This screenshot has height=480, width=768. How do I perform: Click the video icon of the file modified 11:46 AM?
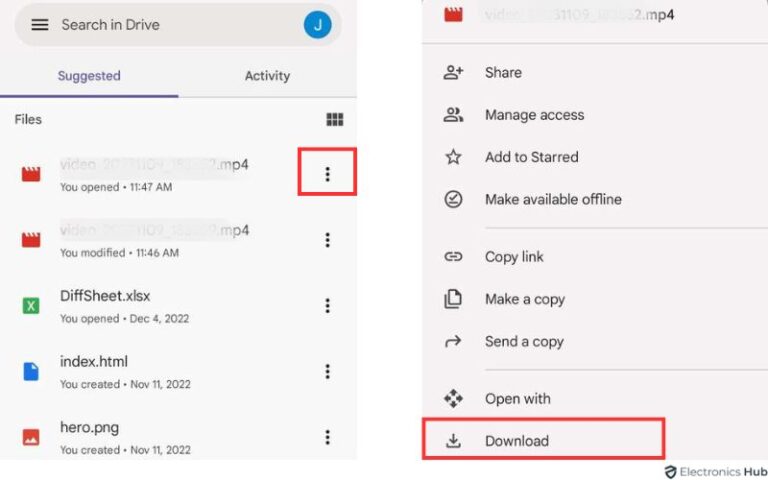tap(31, 240)
